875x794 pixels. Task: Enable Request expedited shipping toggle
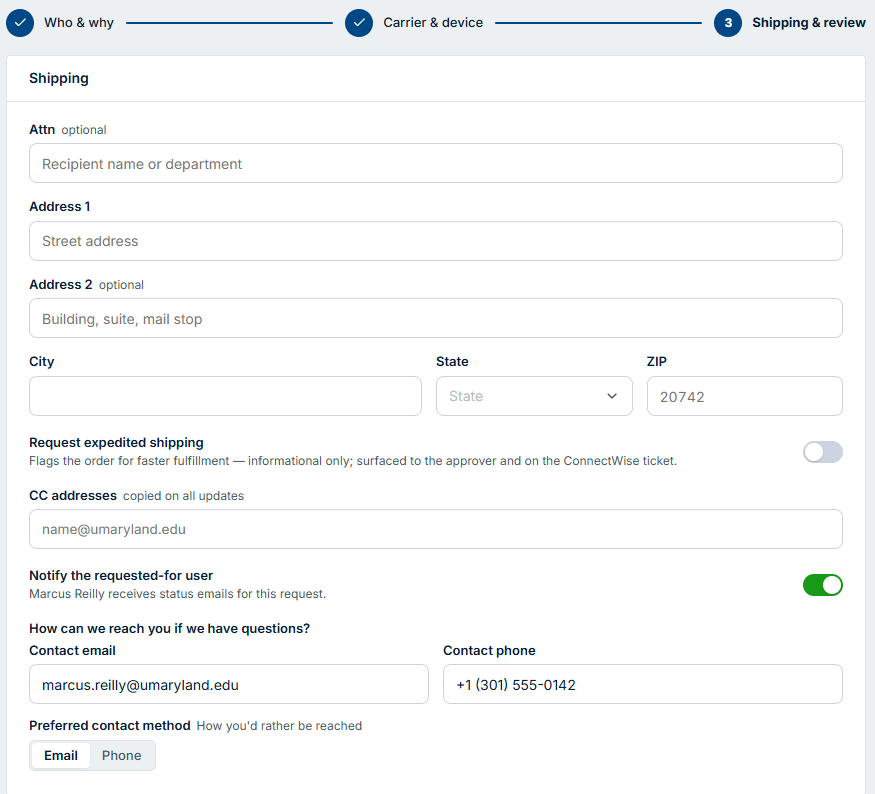pos(823,452)
